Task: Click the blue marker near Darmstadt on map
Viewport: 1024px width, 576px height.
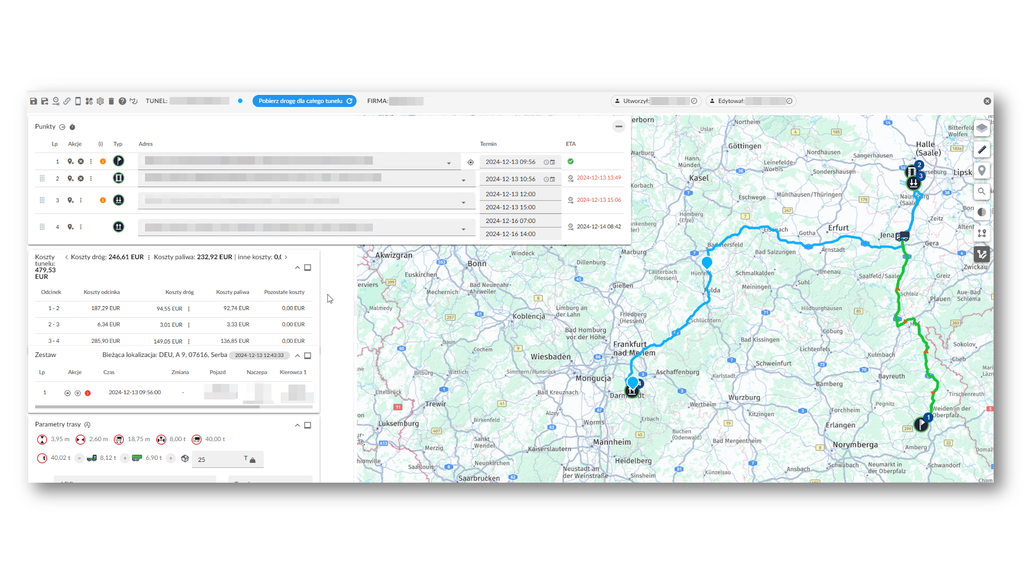Action: (x=632, y=382)
